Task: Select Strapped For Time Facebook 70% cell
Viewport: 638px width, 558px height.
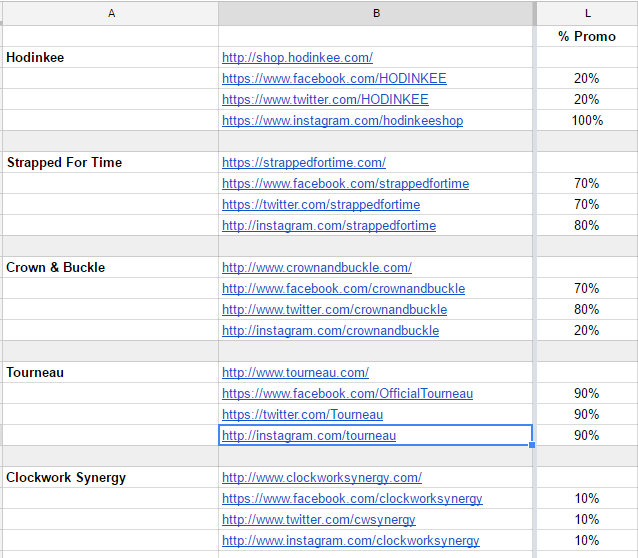Action: click(587, 184)
